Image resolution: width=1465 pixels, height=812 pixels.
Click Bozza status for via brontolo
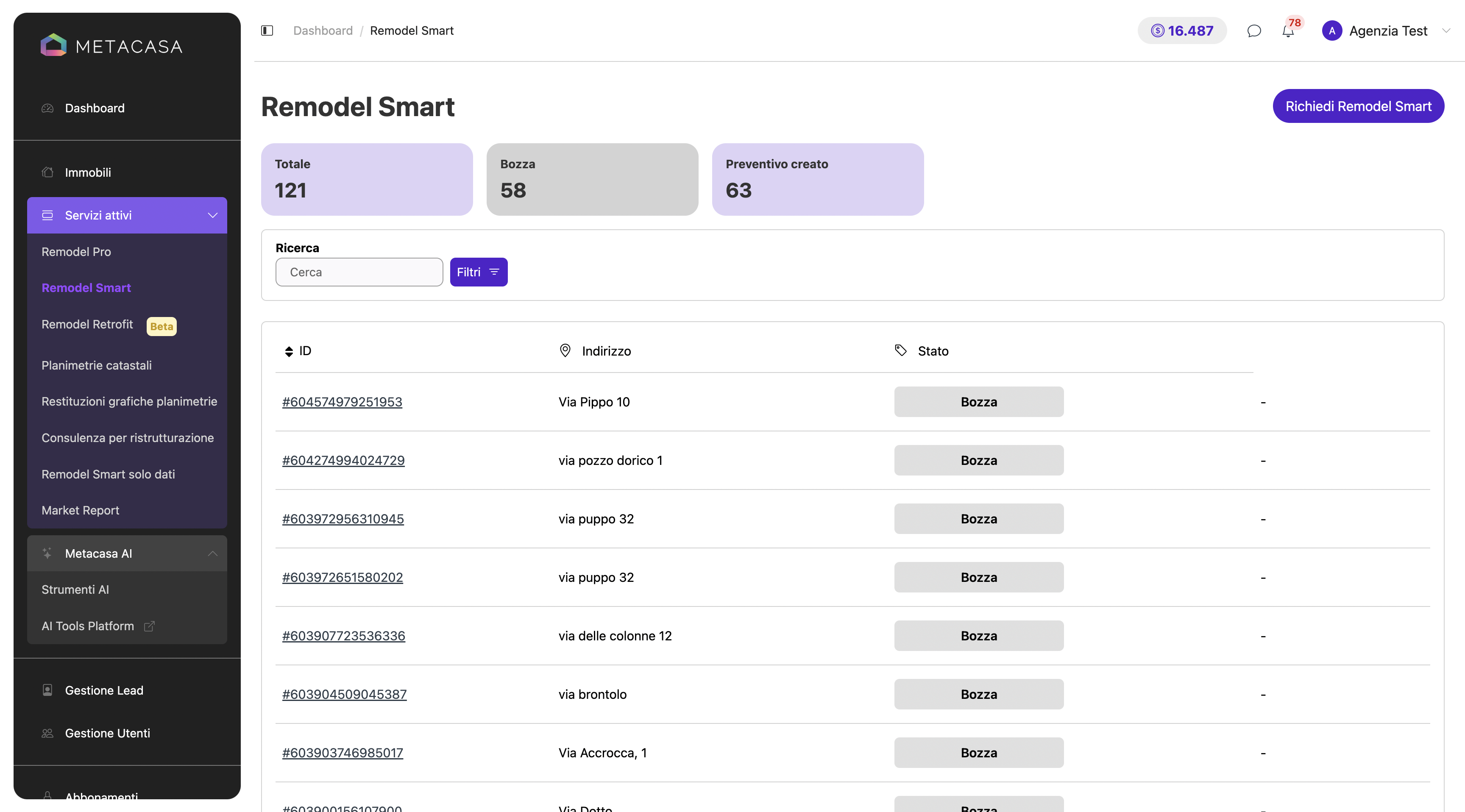978,695
